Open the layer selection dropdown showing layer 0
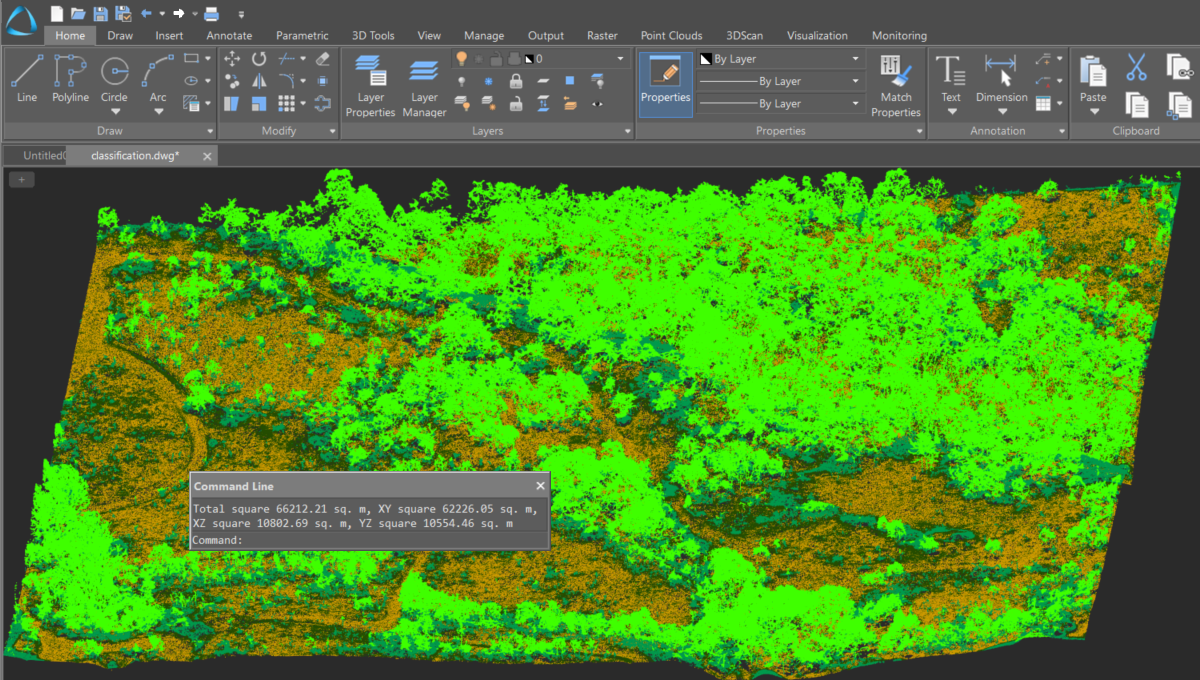 point(620,59)
